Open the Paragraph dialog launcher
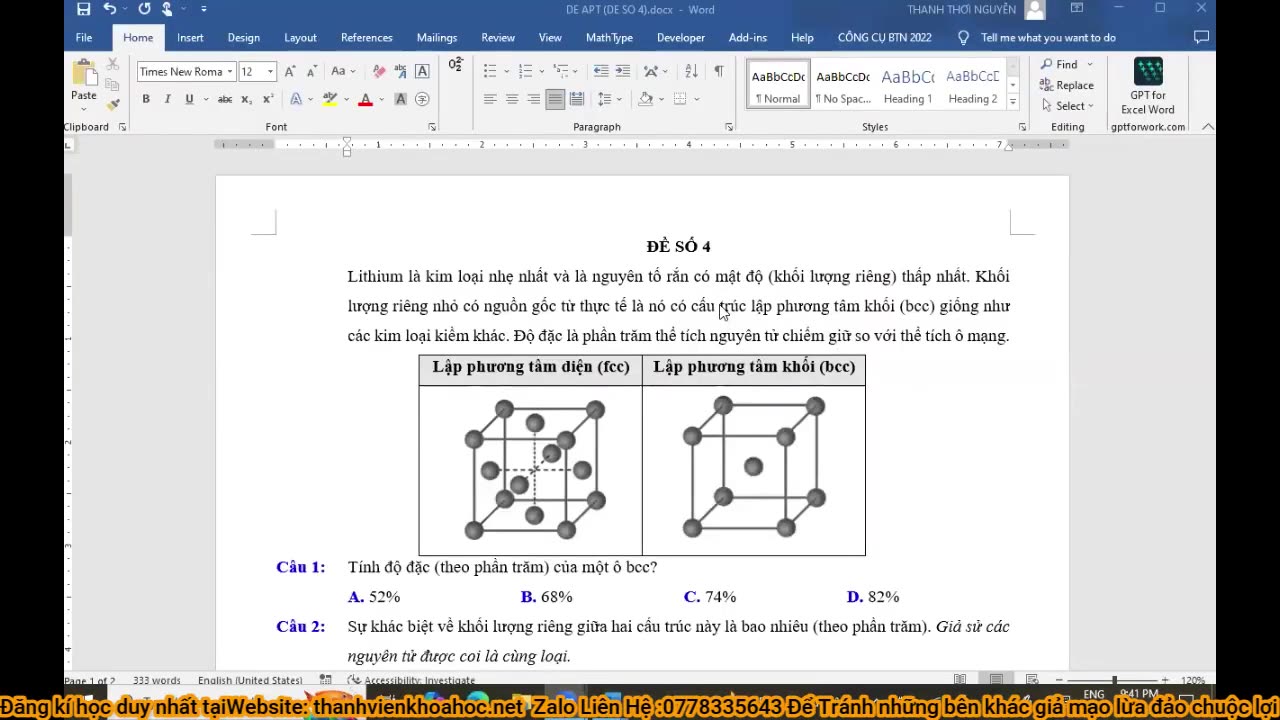The image size is (1280, 720). [729, 127]
